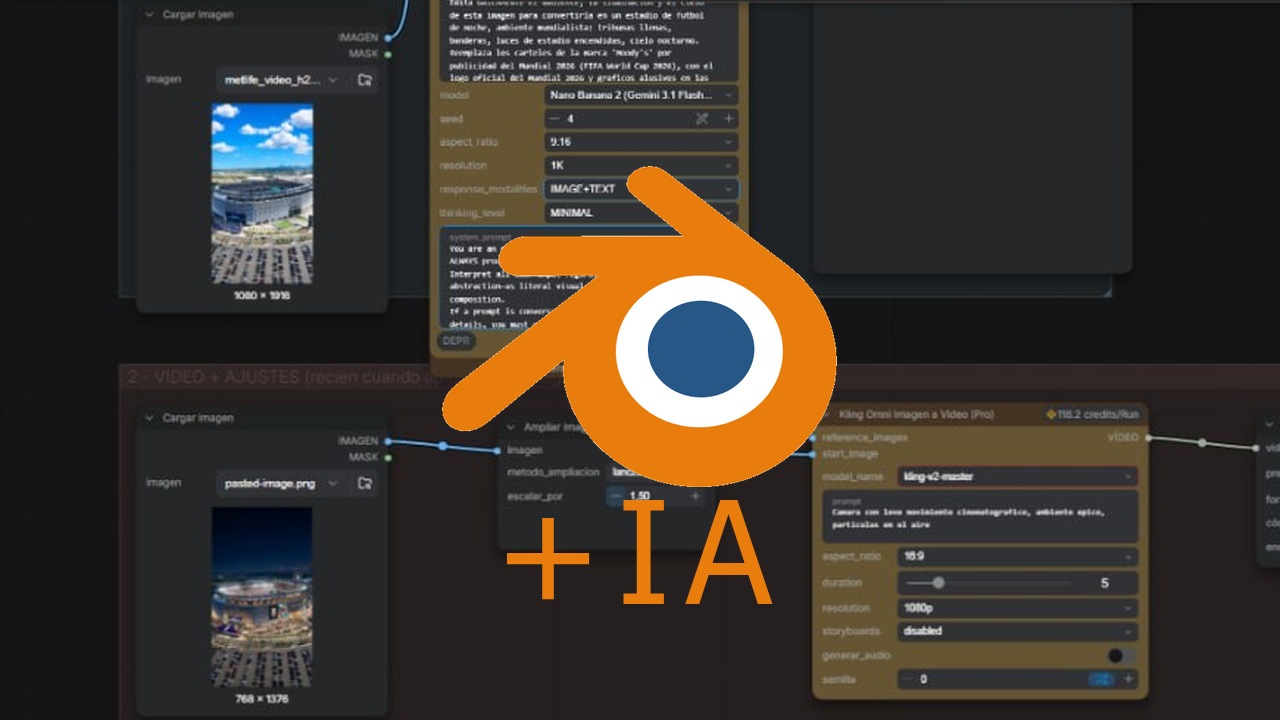Screen dimensions: 1280x720
Task: Decrease the semilla value
Action: [907, 679]
